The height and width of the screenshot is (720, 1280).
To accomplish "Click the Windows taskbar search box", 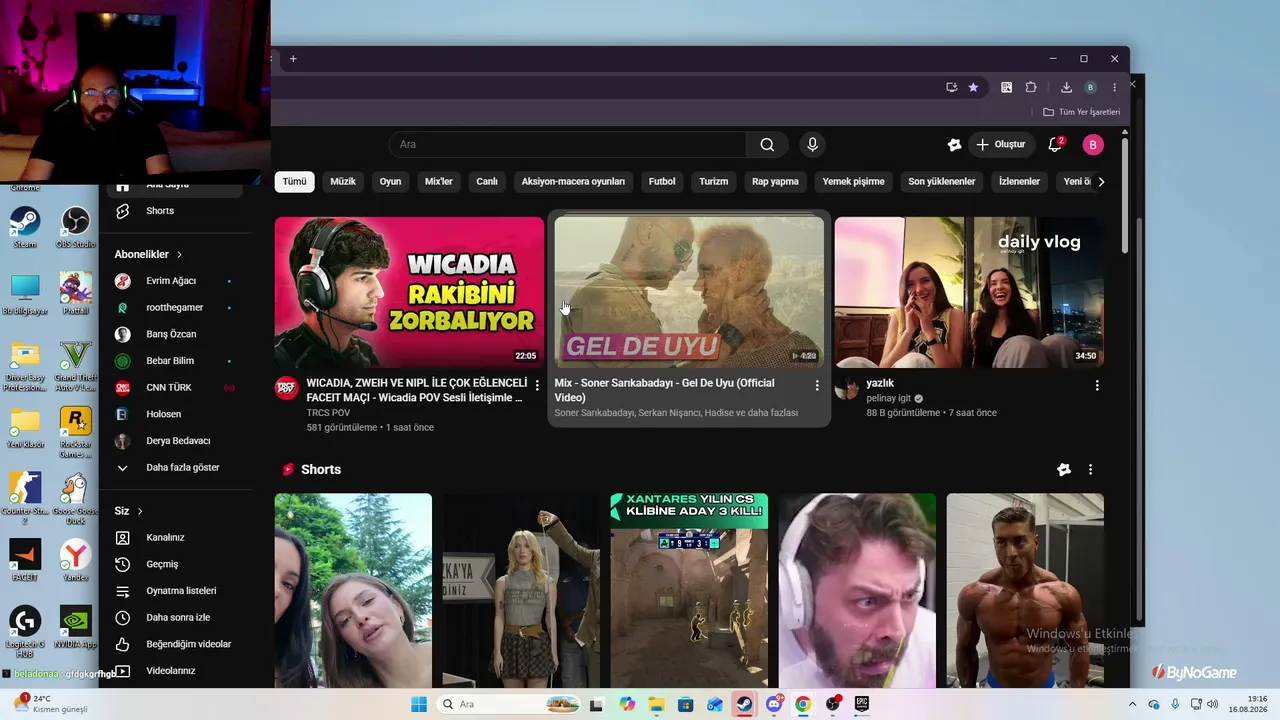I will [x=510, y=704].
